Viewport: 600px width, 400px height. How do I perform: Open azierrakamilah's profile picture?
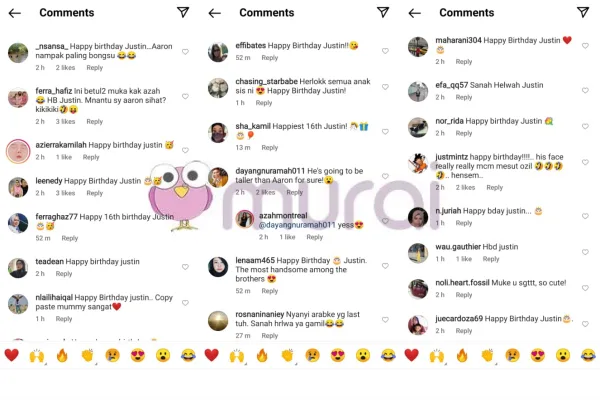[x=18, y=151]
